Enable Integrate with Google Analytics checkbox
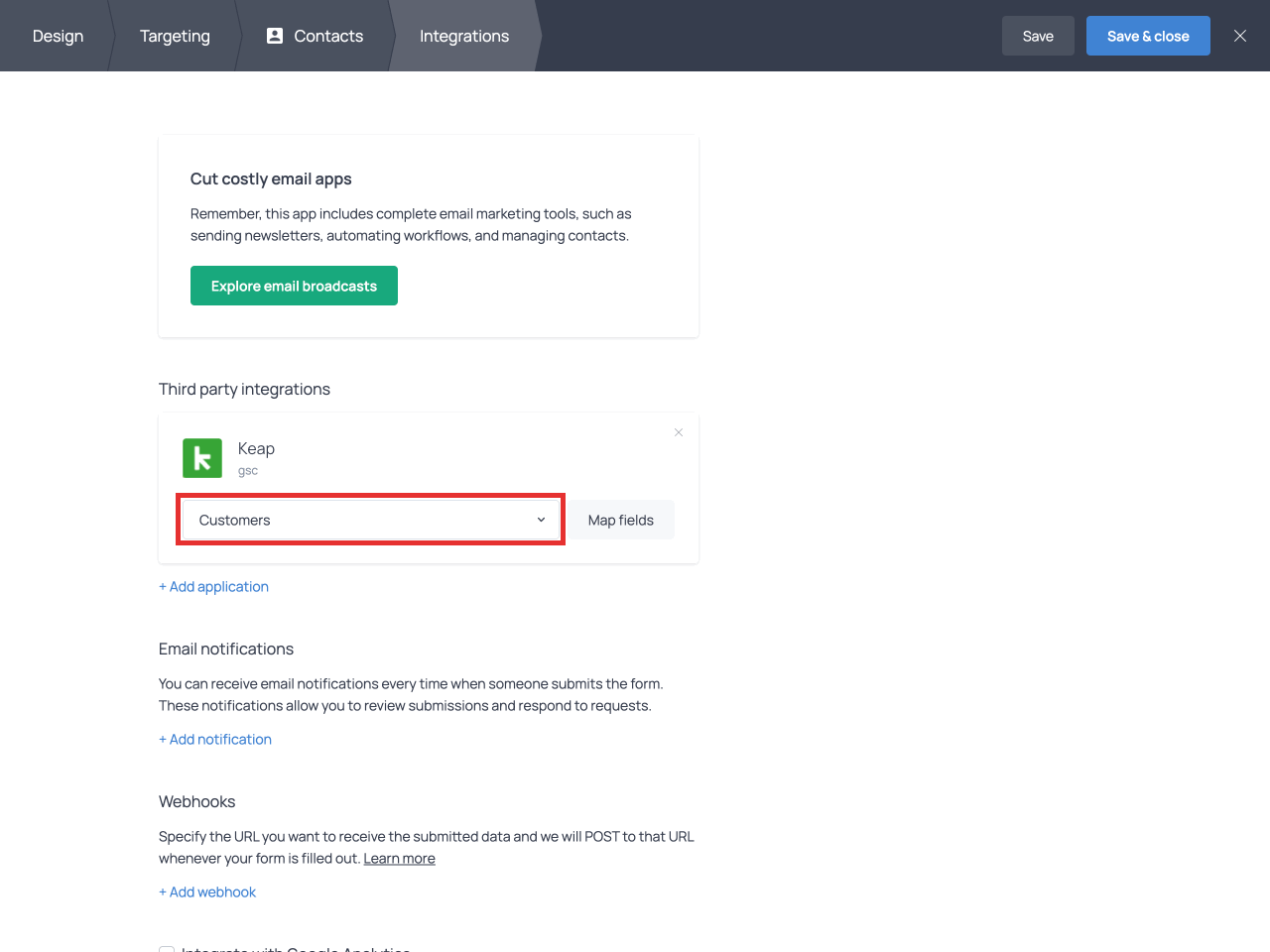Image resolution: width=1270 pixels, height=952 pixels. tap(167, 949)
